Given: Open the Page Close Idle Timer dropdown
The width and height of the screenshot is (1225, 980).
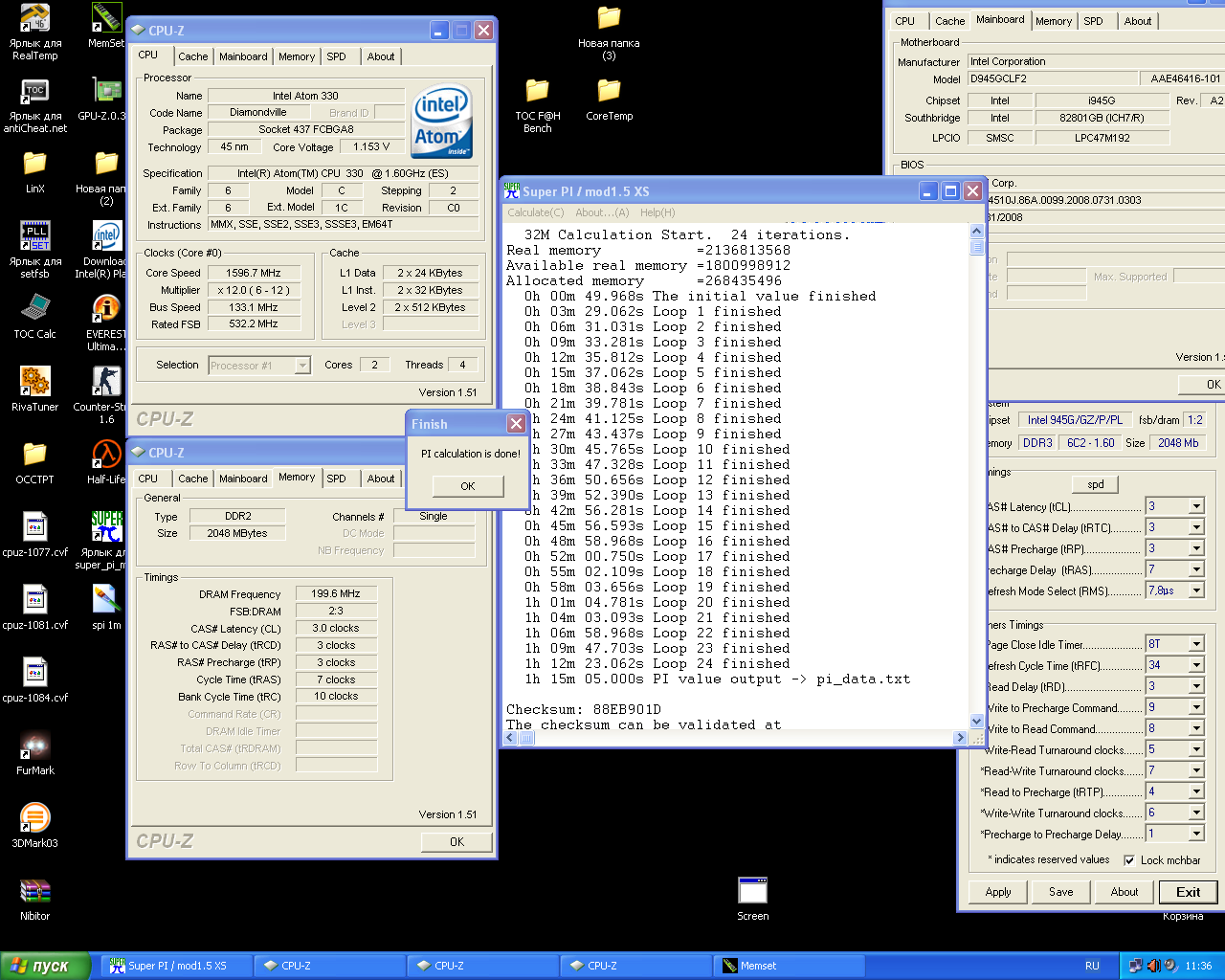Looking at the screenshot, I should (x=1196, y=644).
